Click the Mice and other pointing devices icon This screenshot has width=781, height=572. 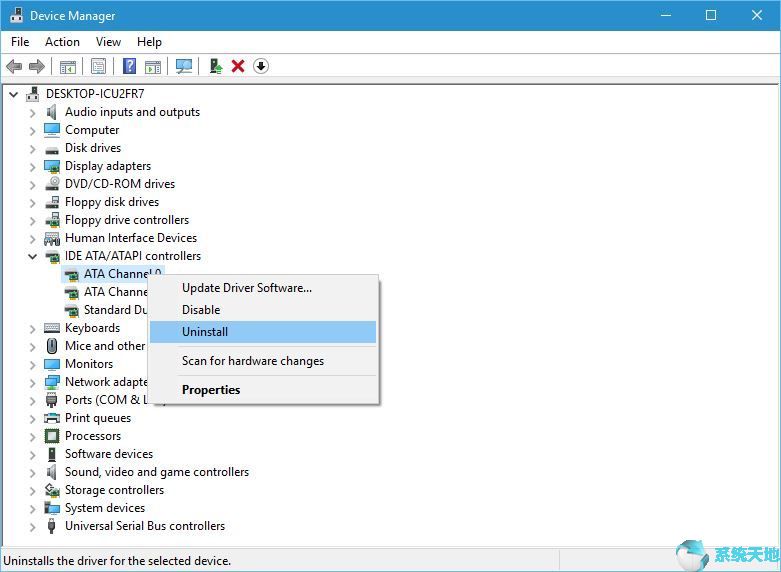tap(52, 346)
